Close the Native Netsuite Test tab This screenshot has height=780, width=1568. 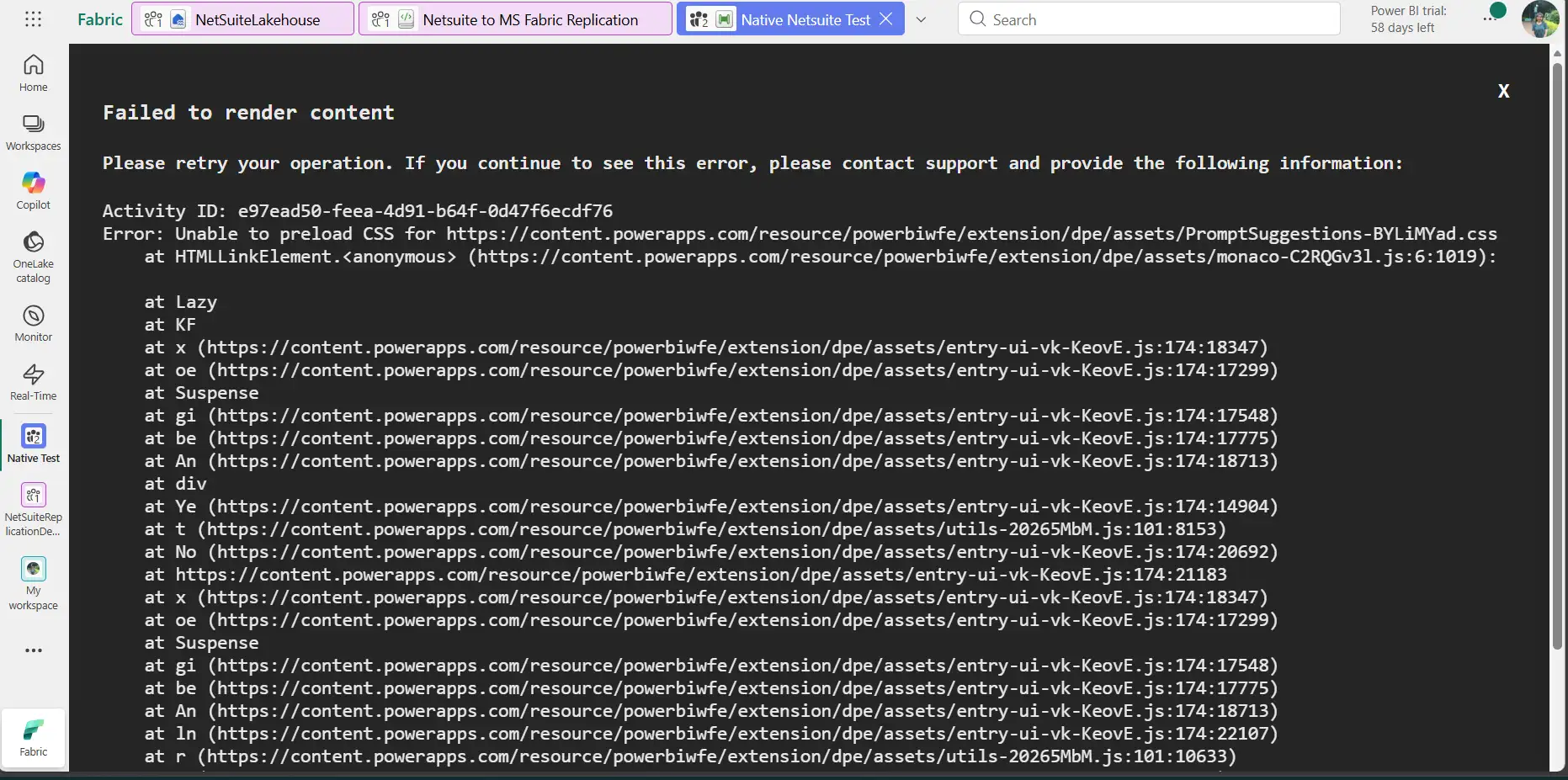click(886, 19)
